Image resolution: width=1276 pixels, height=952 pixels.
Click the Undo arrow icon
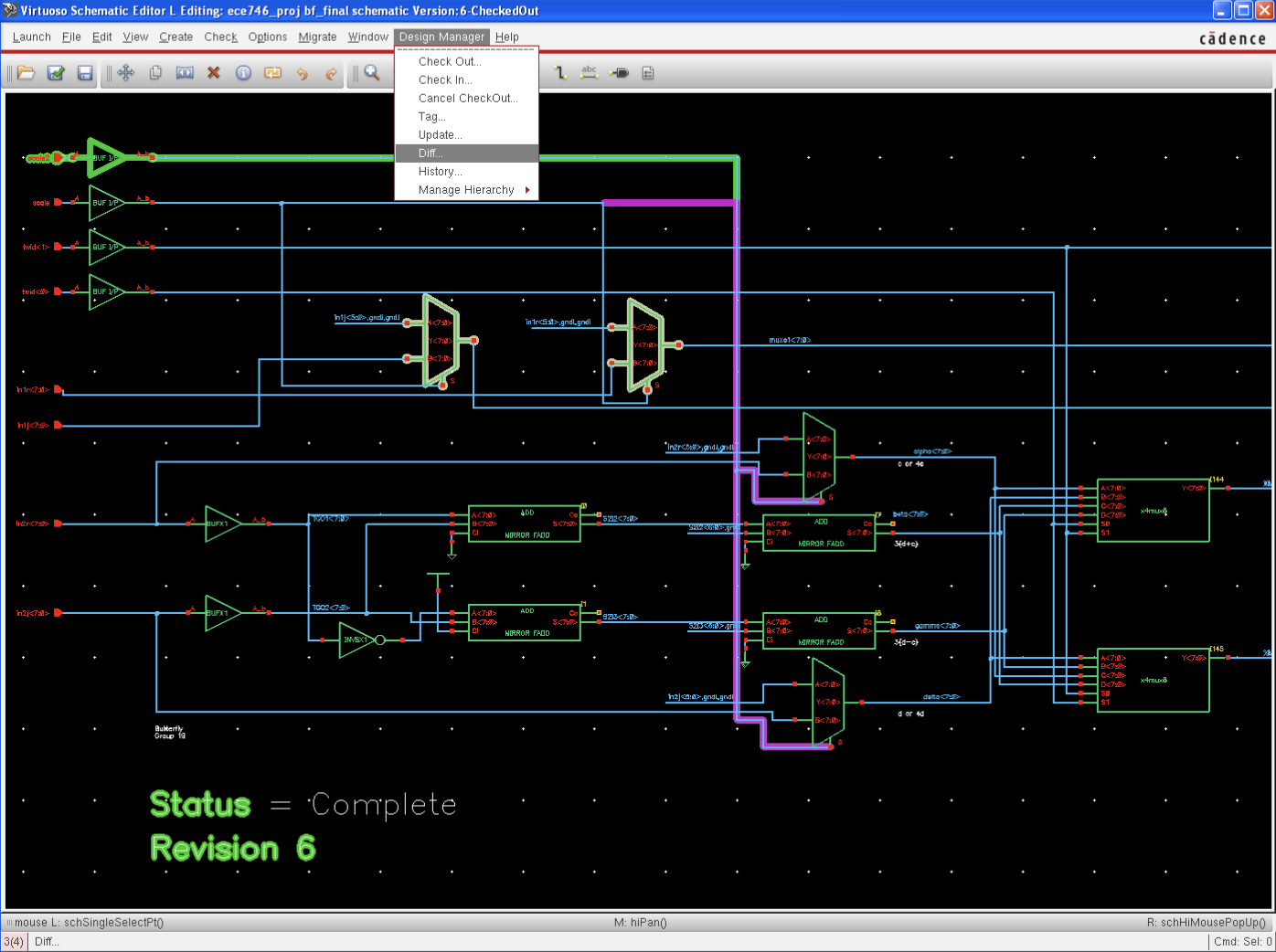[x=302, y=73]
